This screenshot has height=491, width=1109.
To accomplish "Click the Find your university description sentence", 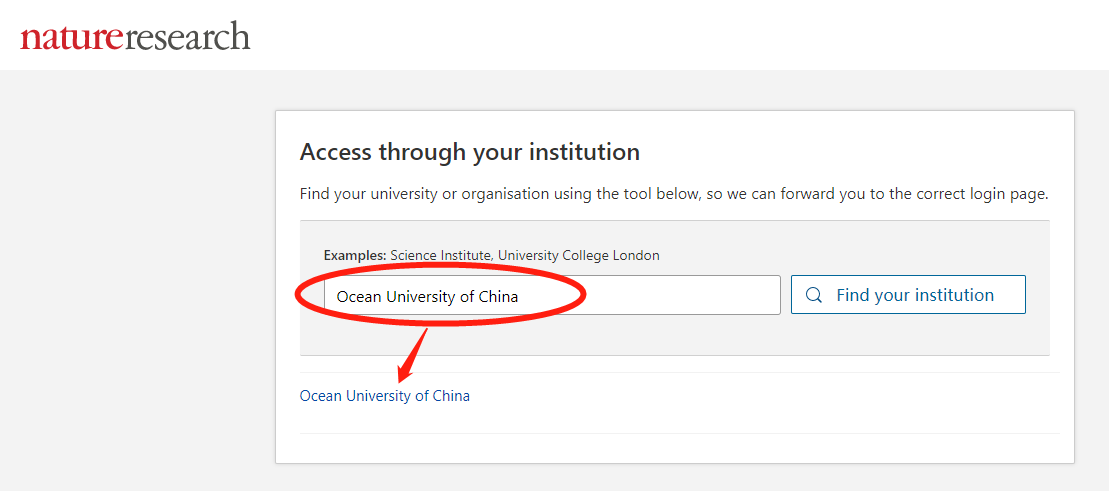I will click(673, 194).
